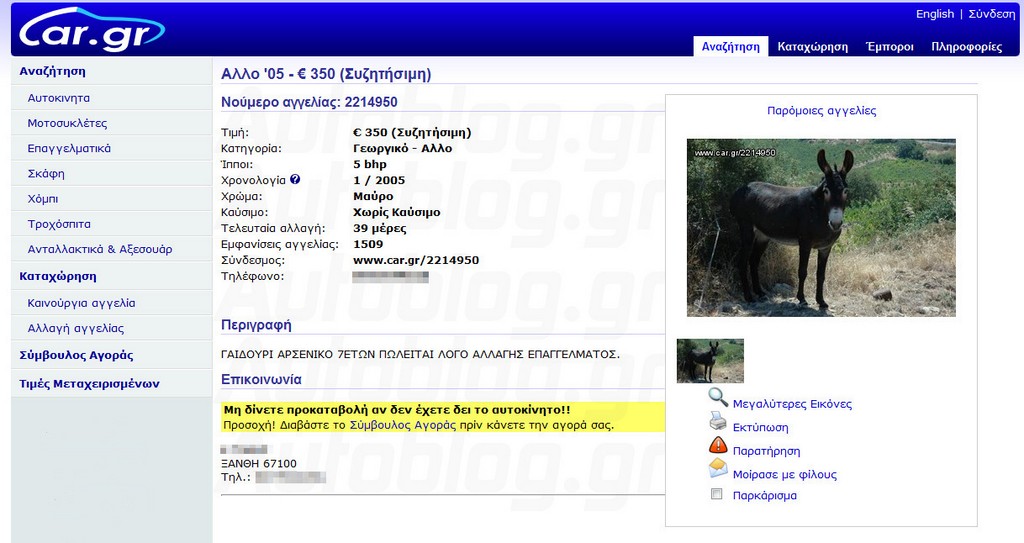The width and height of the screenshot is (1024, 543).
Task: Click the small donkey thumbnail
Action: click(x=710, y=361)
